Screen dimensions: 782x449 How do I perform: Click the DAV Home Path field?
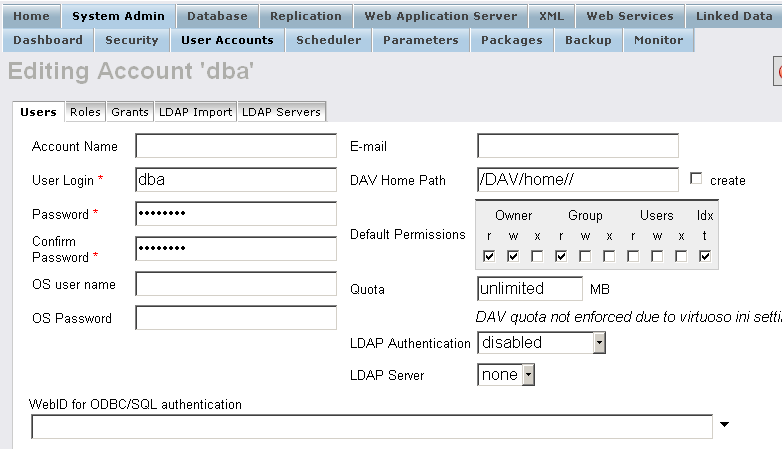click(x=577, y=180)
